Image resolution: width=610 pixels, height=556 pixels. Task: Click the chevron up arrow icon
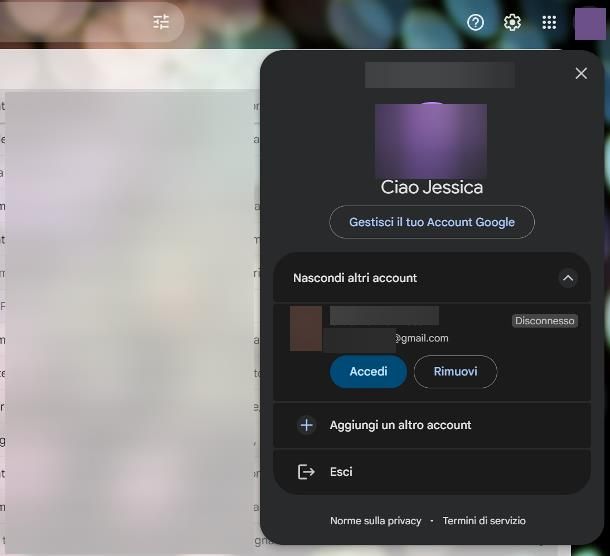568,278
